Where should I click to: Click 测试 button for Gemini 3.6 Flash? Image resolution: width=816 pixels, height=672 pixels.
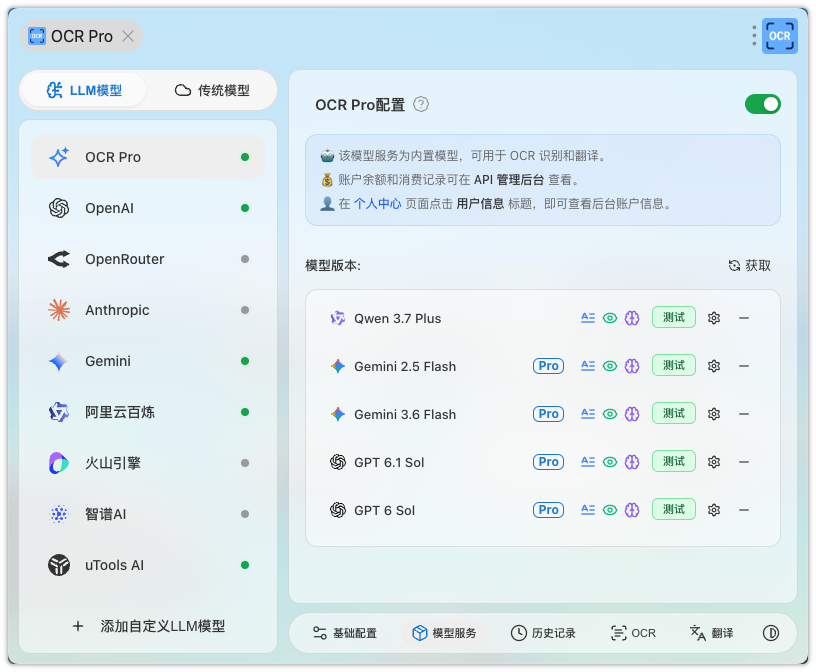(673, 413)
